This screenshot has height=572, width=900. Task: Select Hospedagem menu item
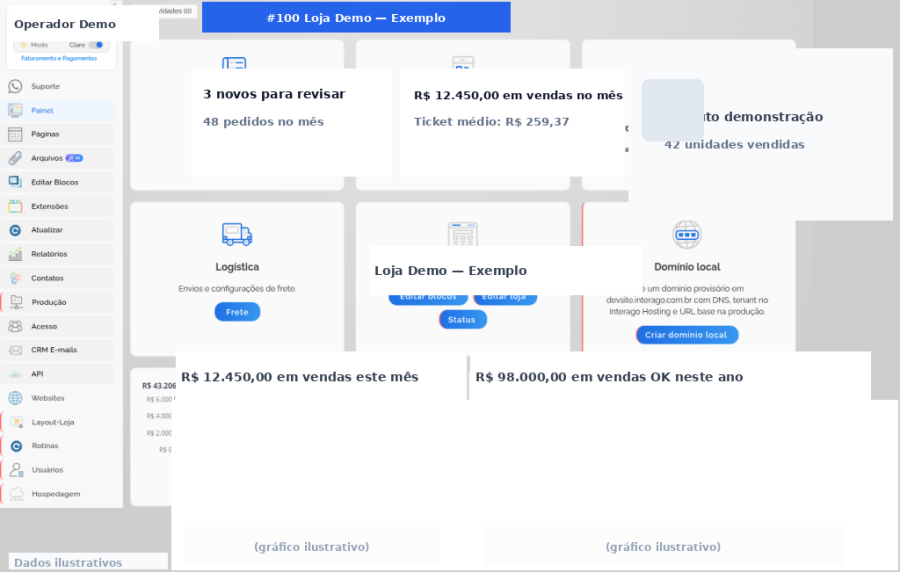tap(57, 494)
